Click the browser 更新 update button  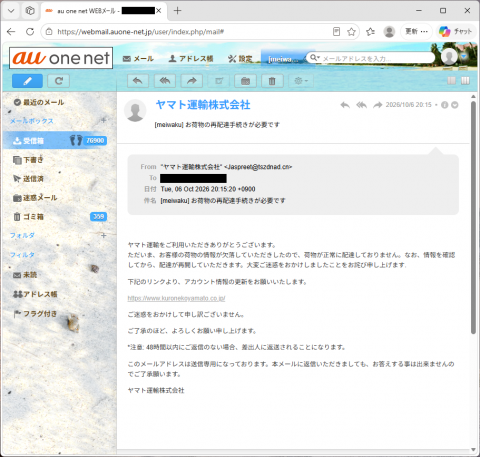(416, 31)
